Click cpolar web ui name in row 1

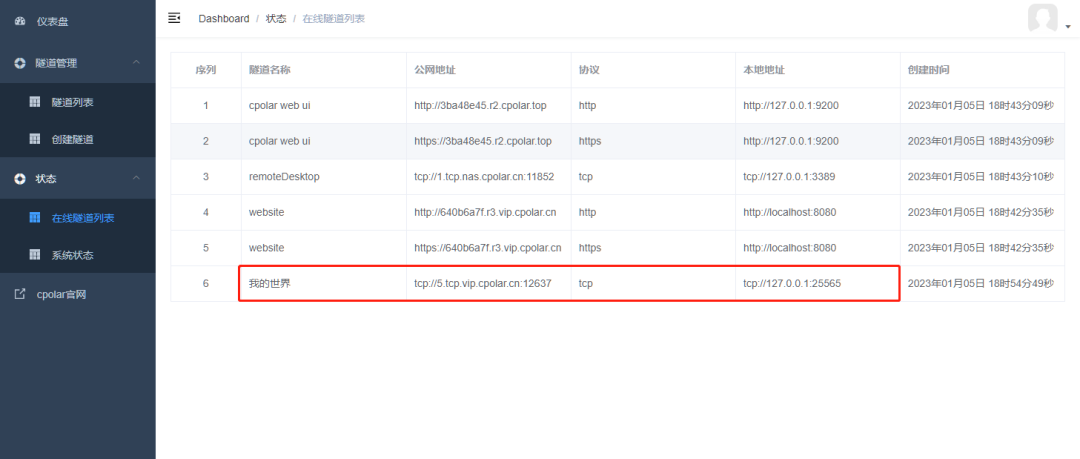pos(280,105)
